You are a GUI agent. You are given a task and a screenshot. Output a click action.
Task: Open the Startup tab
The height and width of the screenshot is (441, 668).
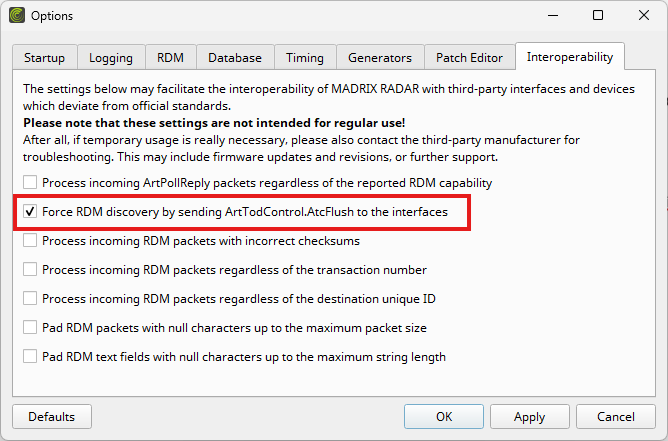45,58
